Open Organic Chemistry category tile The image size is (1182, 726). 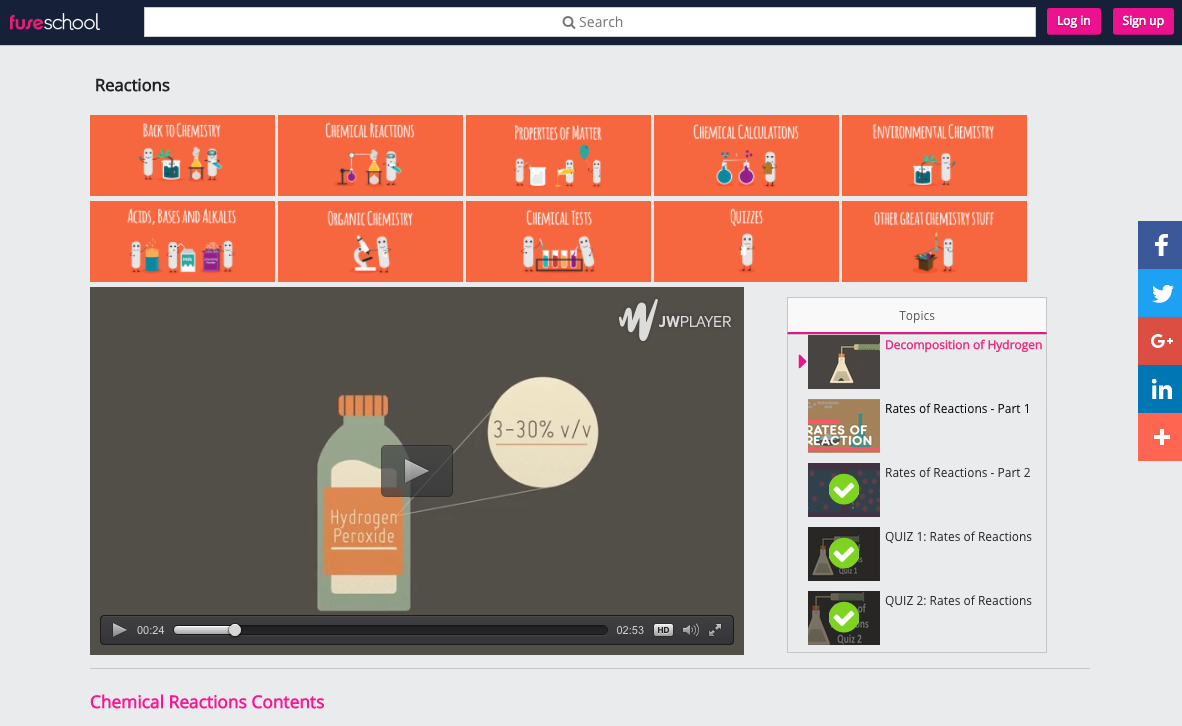click(370, 240)
